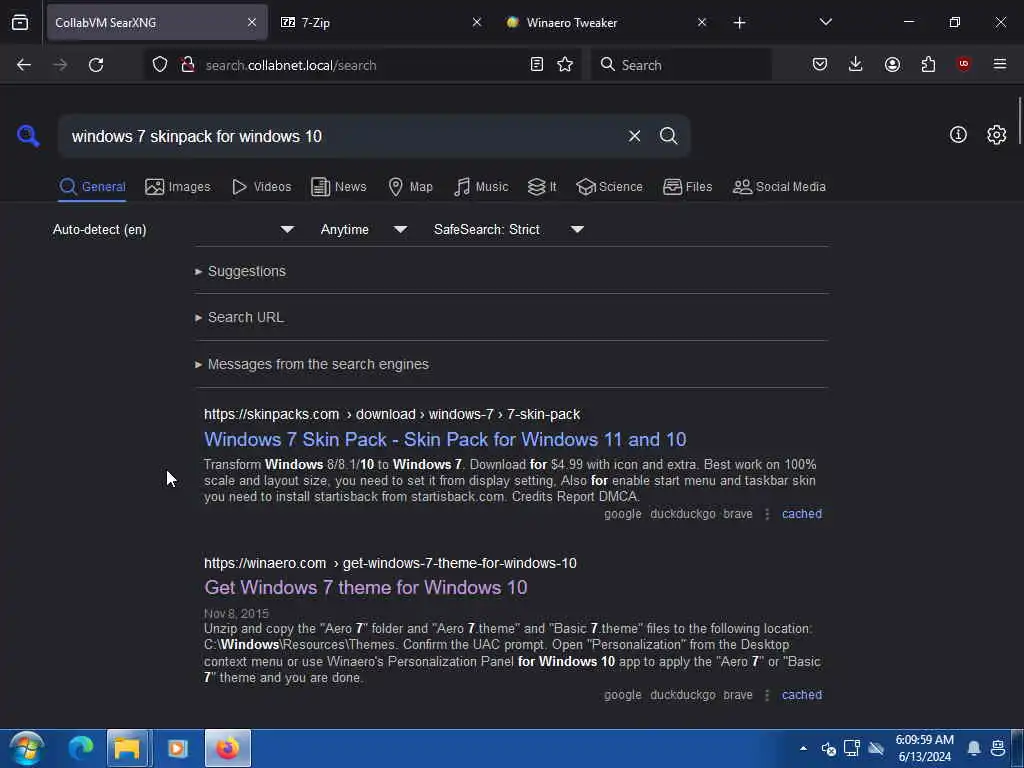Image resolution: width=1024 pixels, height=768 pixels.
Task: Select Music search category
Action: [481, 187]
